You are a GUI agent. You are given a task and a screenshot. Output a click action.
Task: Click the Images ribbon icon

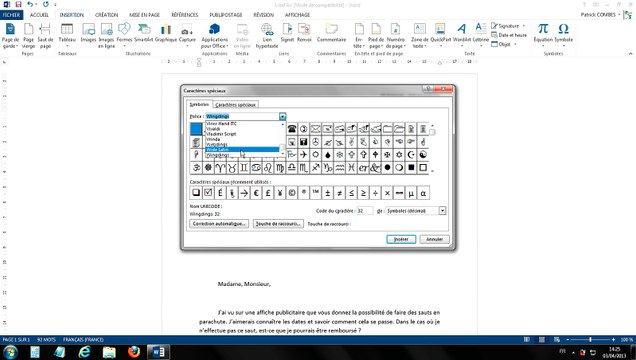coord(88,32)
